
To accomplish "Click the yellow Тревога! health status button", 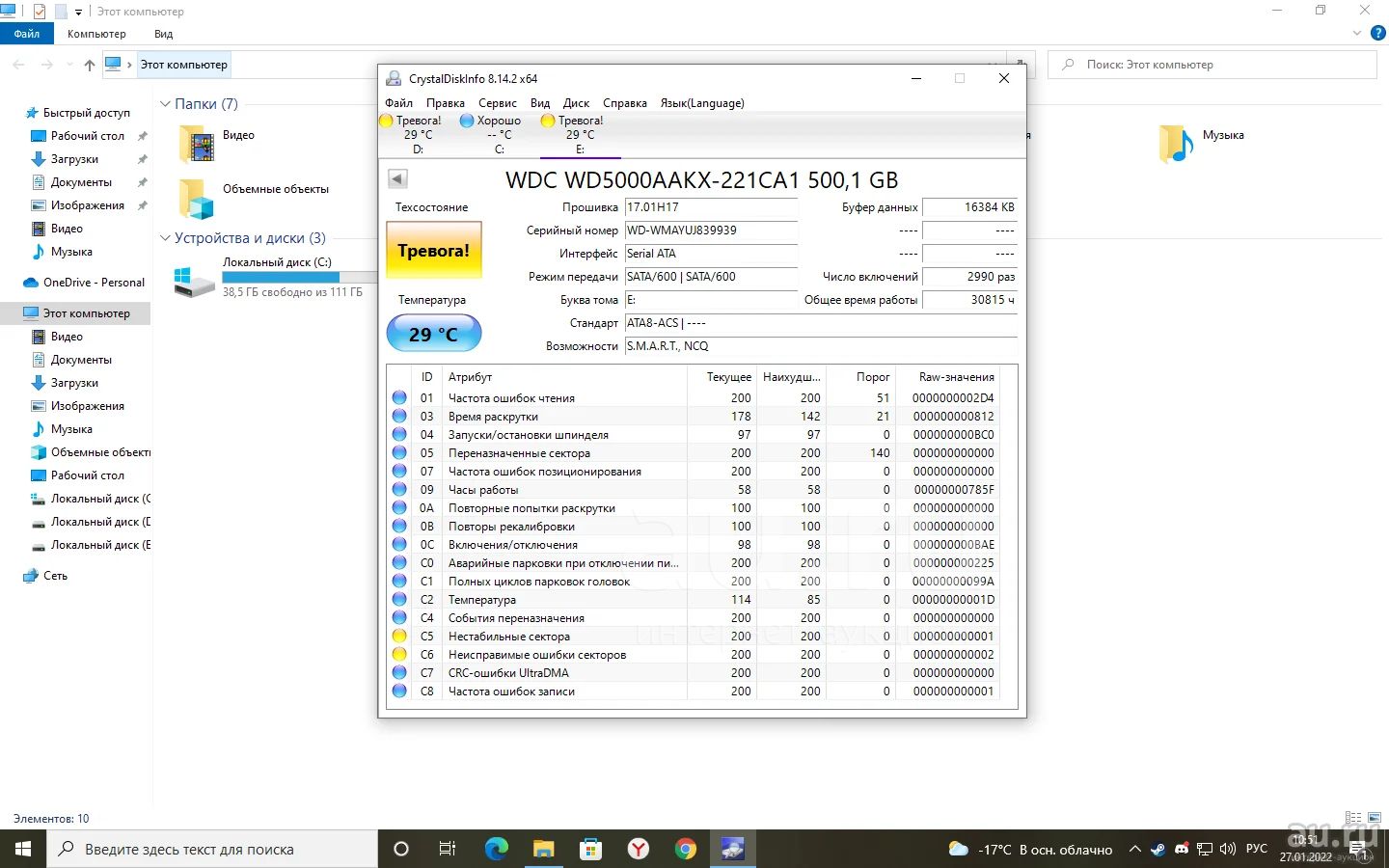I will [x=434, y=251].
